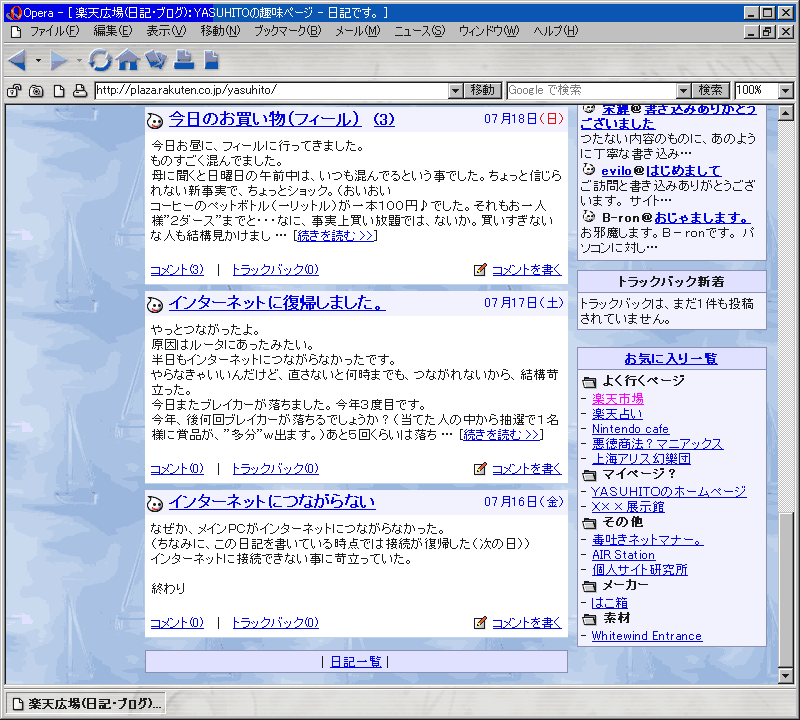Open 続きを読む link in the 07月18日 post

click(335, 236)
